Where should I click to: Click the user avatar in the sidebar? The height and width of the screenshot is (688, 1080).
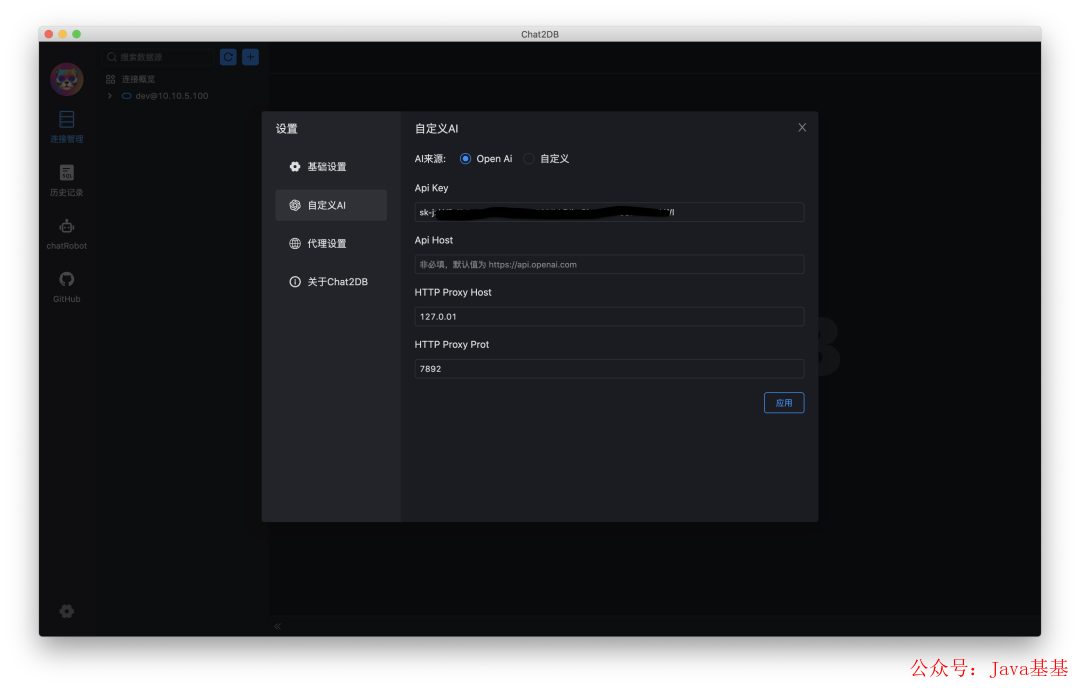[67, 79]
